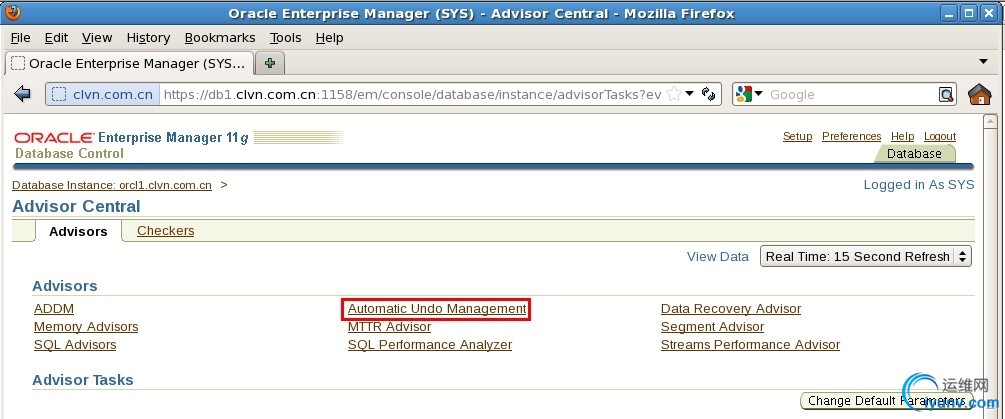Open the Real Time refresh dropdown
Screen dimensions: 1005x419
coord(866,256)
